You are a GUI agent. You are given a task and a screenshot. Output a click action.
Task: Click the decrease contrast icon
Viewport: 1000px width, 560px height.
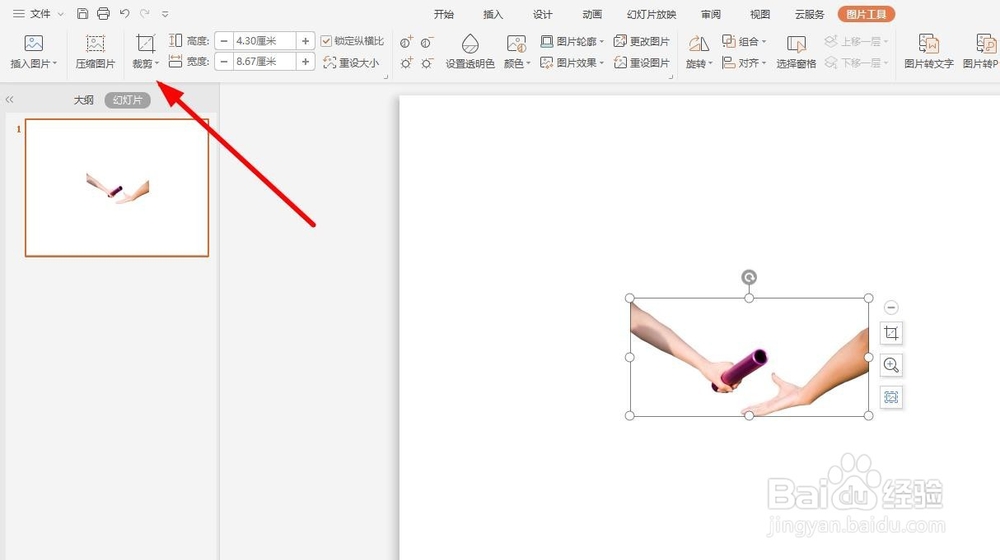(427, 42)
